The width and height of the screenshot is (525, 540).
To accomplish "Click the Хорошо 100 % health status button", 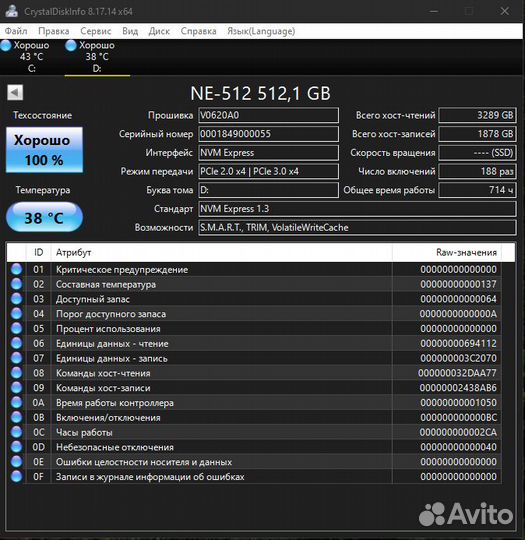I will 44,150.
